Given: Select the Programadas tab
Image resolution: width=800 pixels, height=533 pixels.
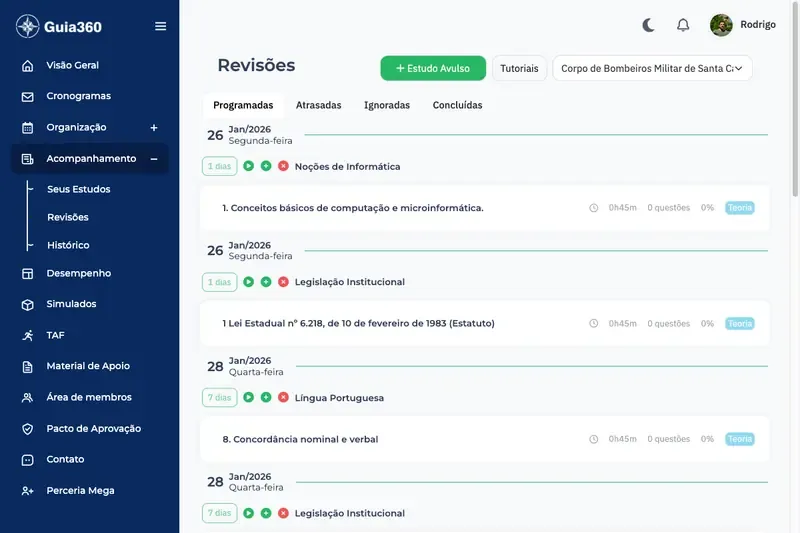Looking at the screenshot, I should tap(243, 105).
